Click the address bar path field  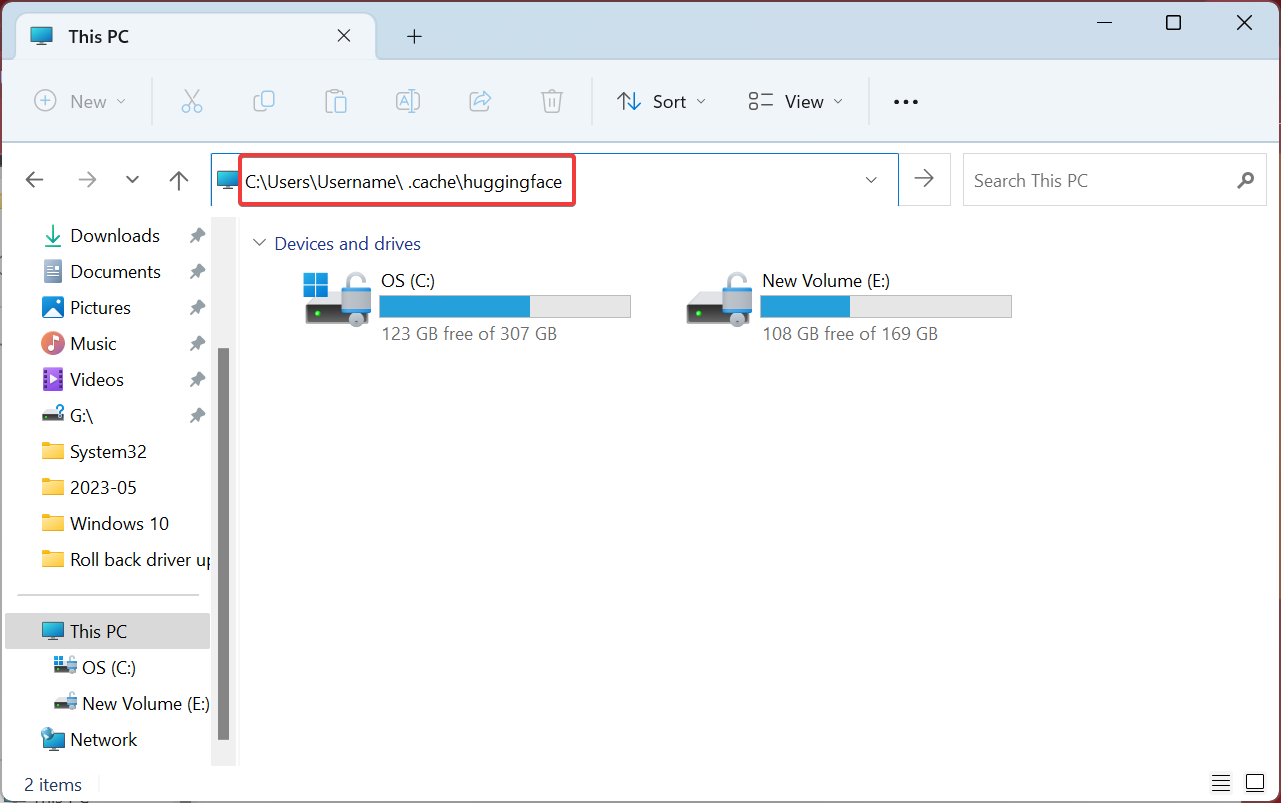point(557,180)
